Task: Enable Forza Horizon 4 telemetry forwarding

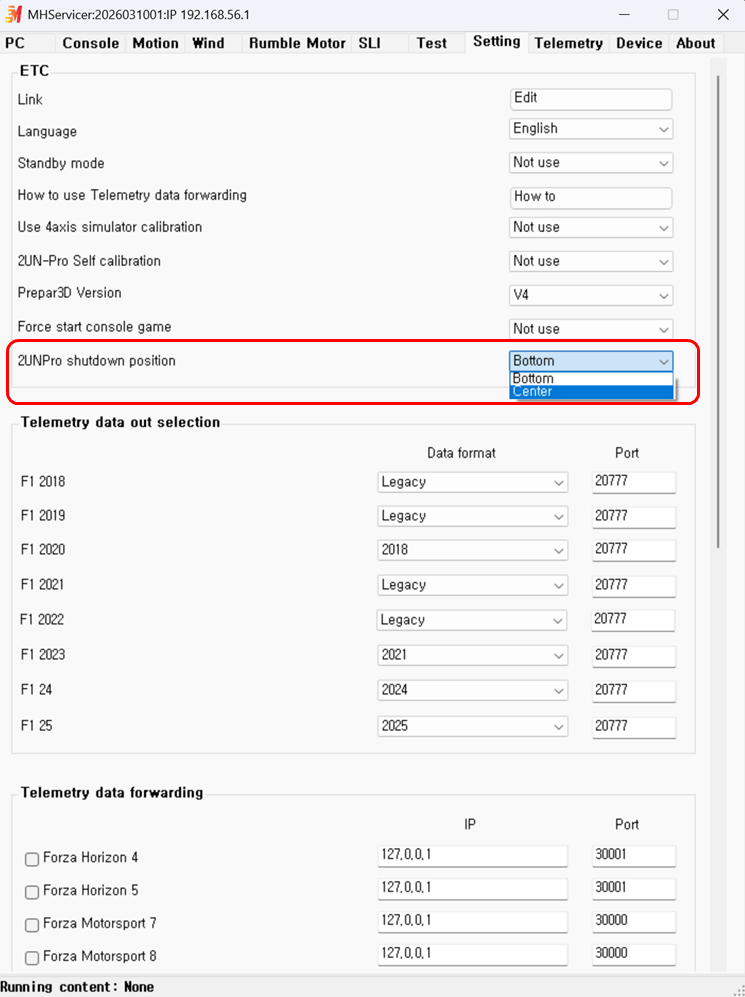Action: click(x=32, y=859)
